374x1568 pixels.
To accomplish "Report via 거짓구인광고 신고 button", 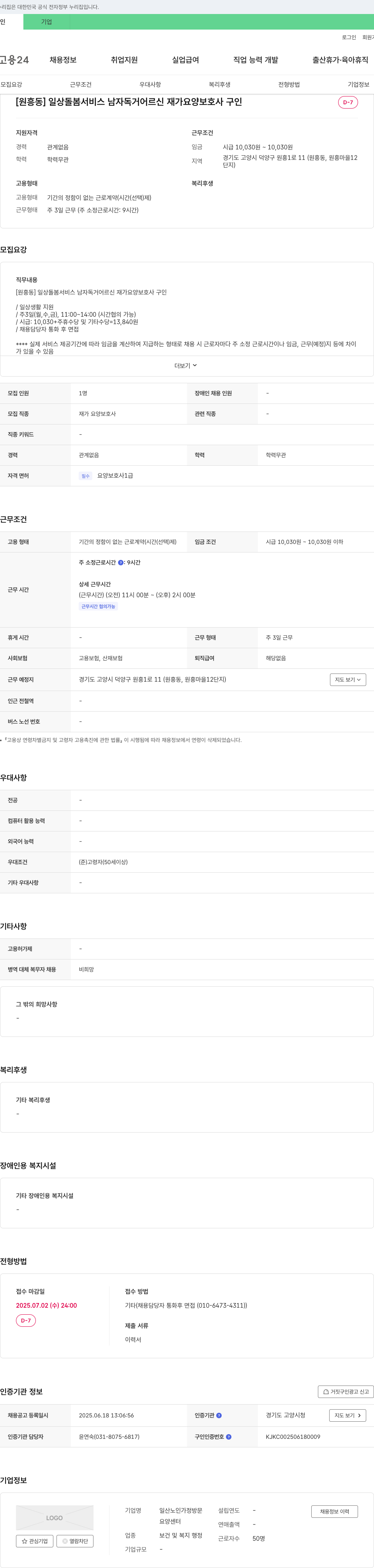I will [x=346, y=1391].
